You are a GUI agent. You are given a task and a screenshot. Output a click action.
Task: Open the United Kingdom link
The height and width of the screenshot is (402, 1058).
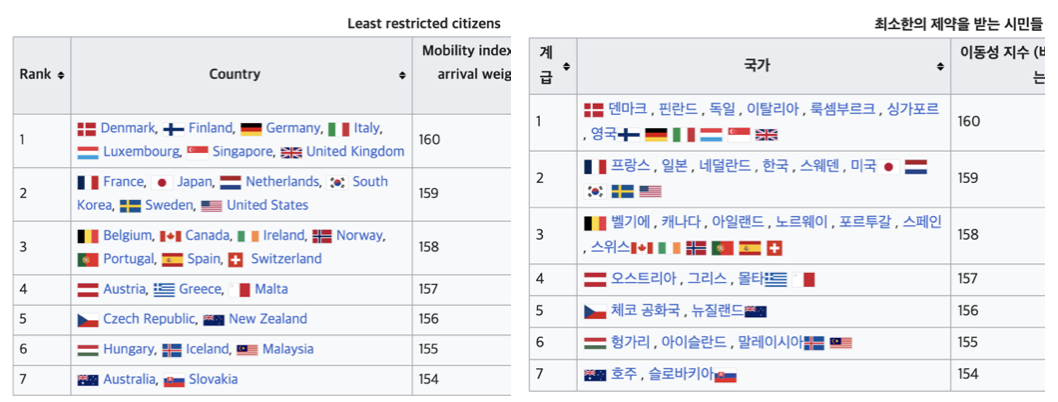coord(355,152)
